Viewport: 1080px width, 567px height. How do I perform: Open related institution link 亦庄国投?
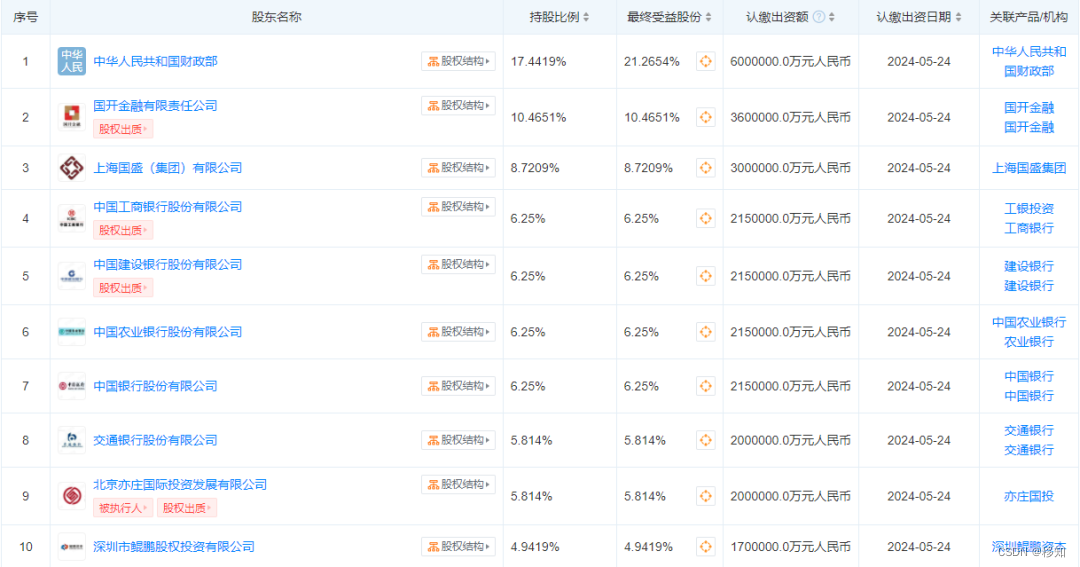click(x=1029, y=496)
